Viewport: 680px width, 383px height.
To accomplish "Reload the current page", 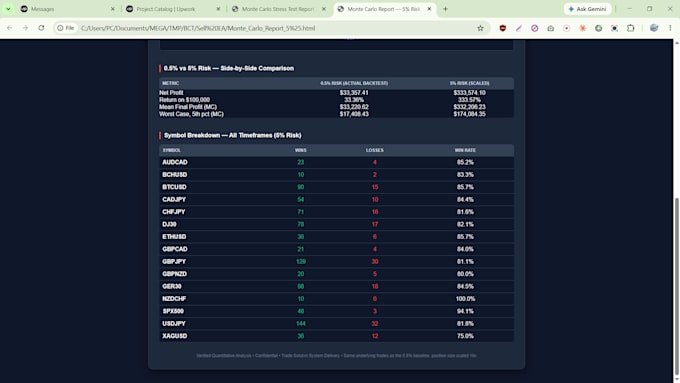I will click(41, 28).
